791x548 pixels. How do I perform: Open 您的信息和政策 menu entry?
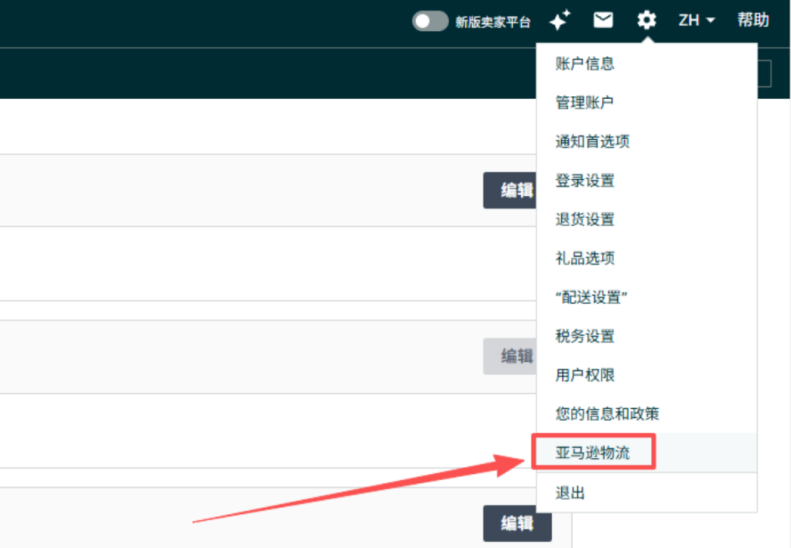point(607,413)
